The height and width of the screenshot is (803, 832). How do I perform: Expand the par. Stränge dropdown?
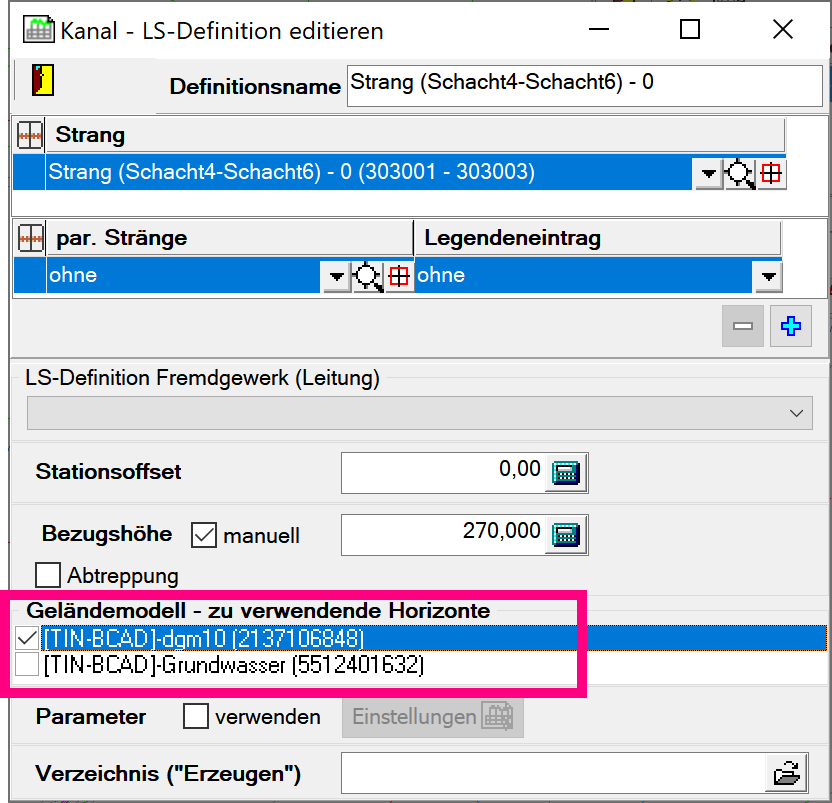click(x=336, y=277)
